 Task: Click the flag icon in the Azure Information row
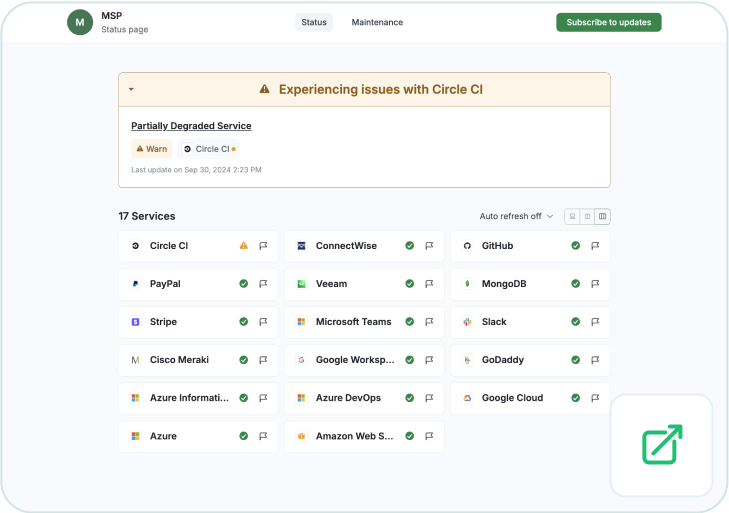(263, 398)
